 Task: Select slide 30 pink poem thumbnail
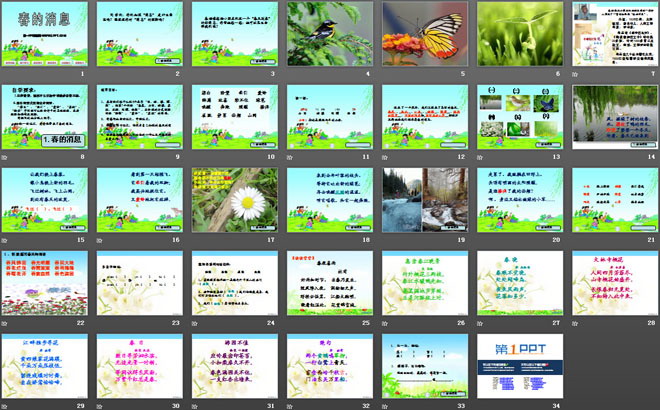pos(140,366)
